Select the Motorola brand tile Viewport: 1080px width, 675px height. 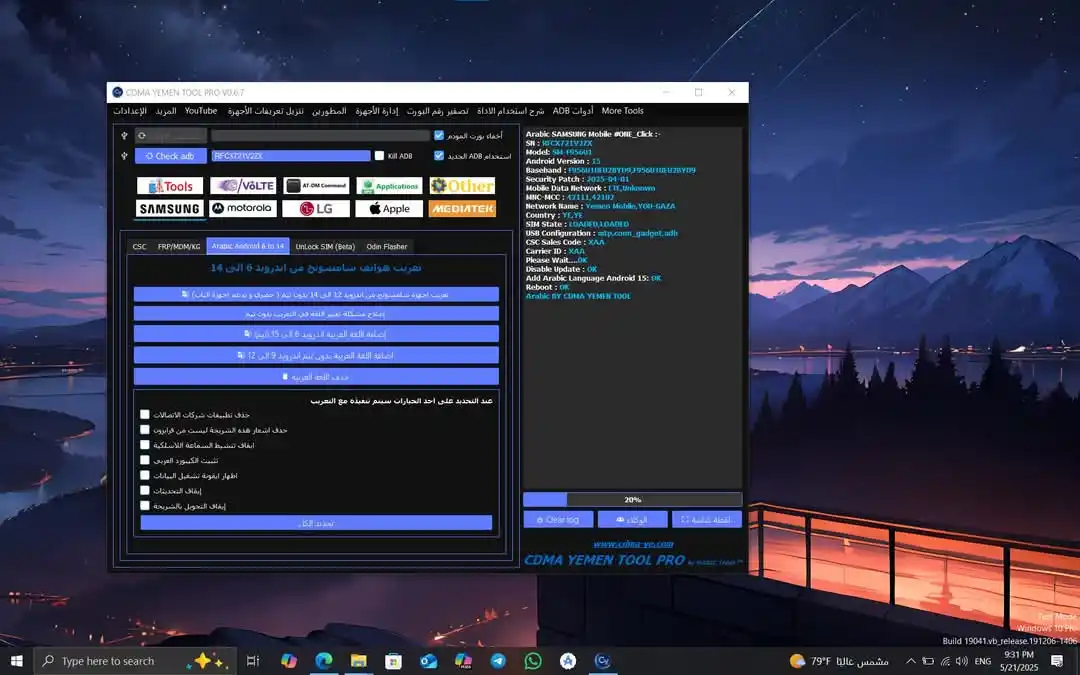[x=243, y=209]
